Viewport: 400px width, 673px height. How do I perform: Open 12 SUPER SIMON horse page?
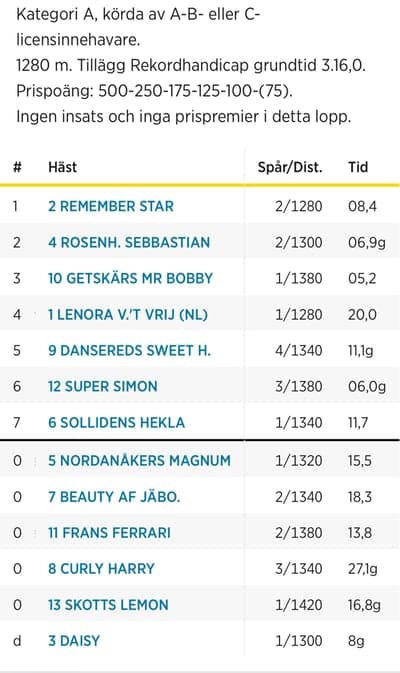(x=103, y=386)
